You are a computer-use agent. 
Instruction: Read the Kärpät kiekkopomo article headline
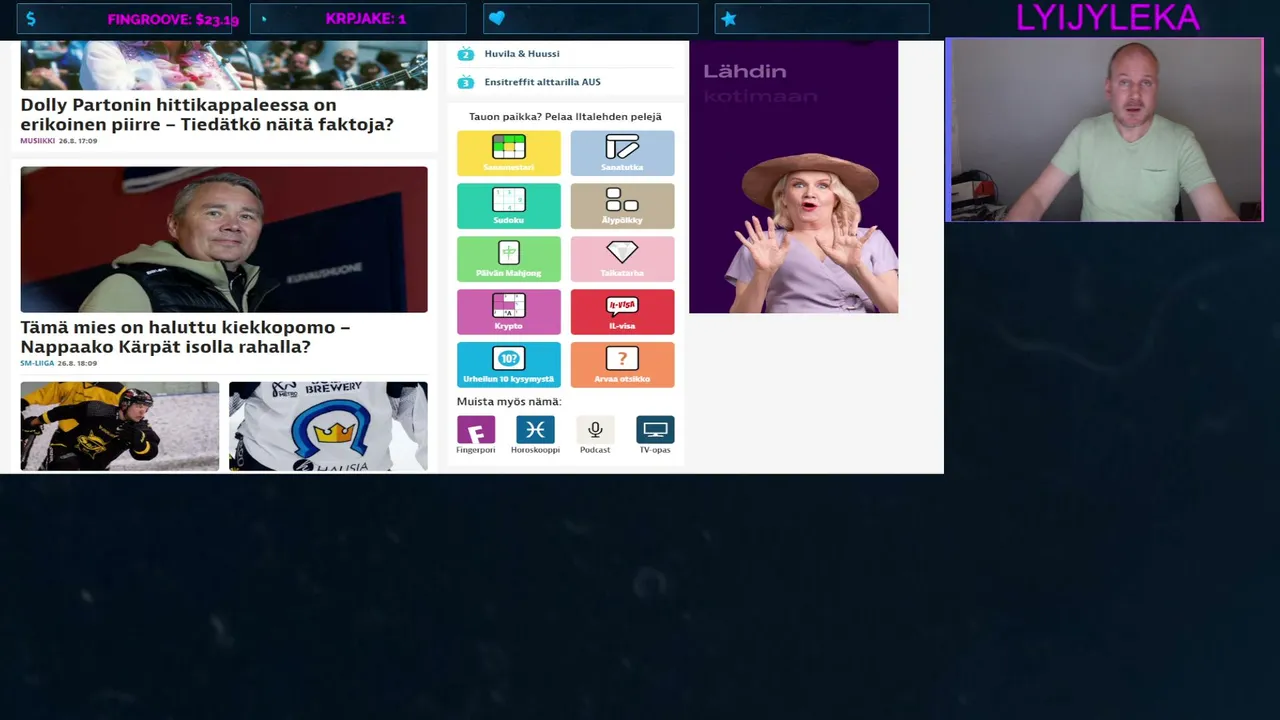[x=185, y=337]
